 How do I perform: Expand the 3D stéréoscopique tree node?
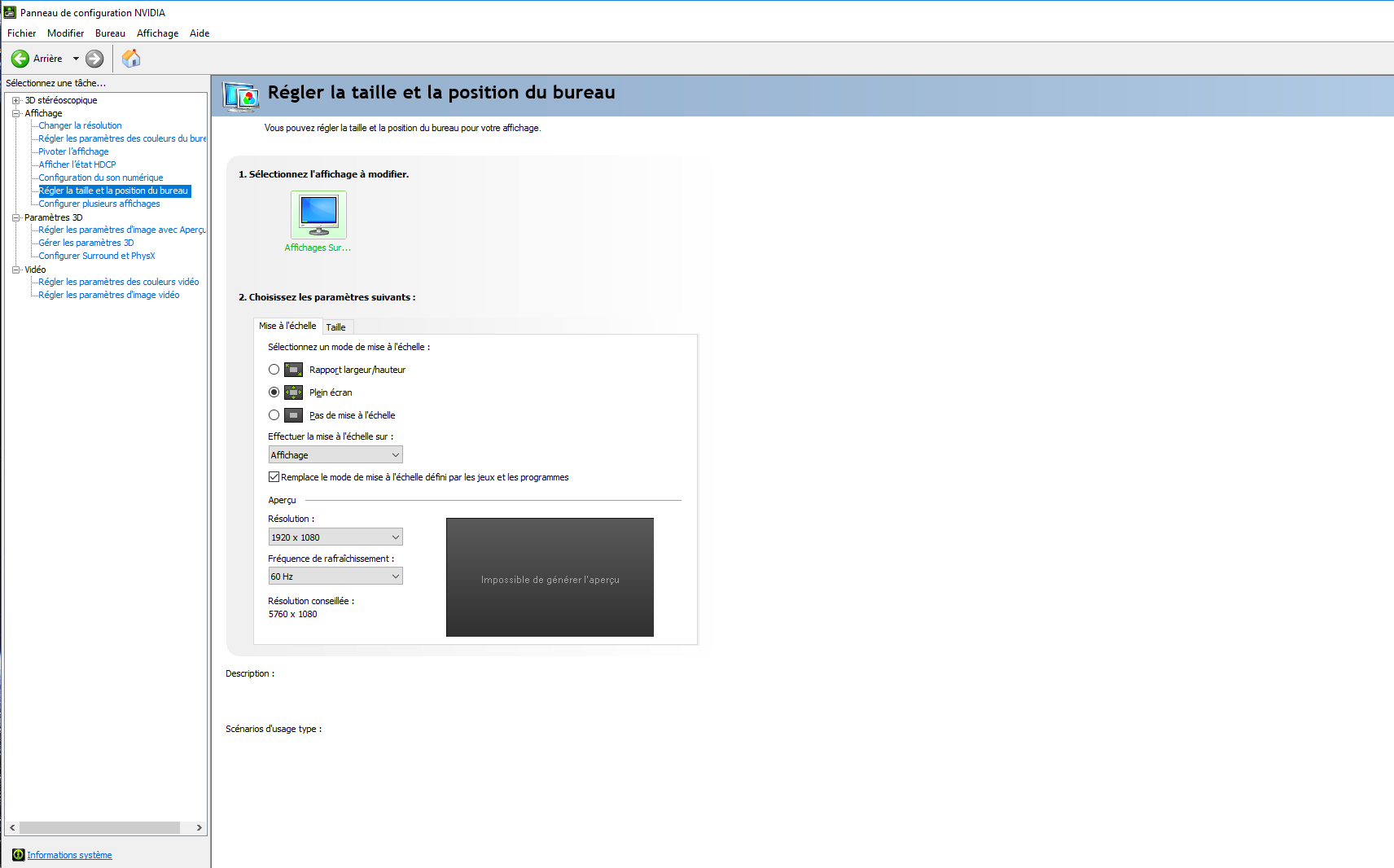[15, 101]
